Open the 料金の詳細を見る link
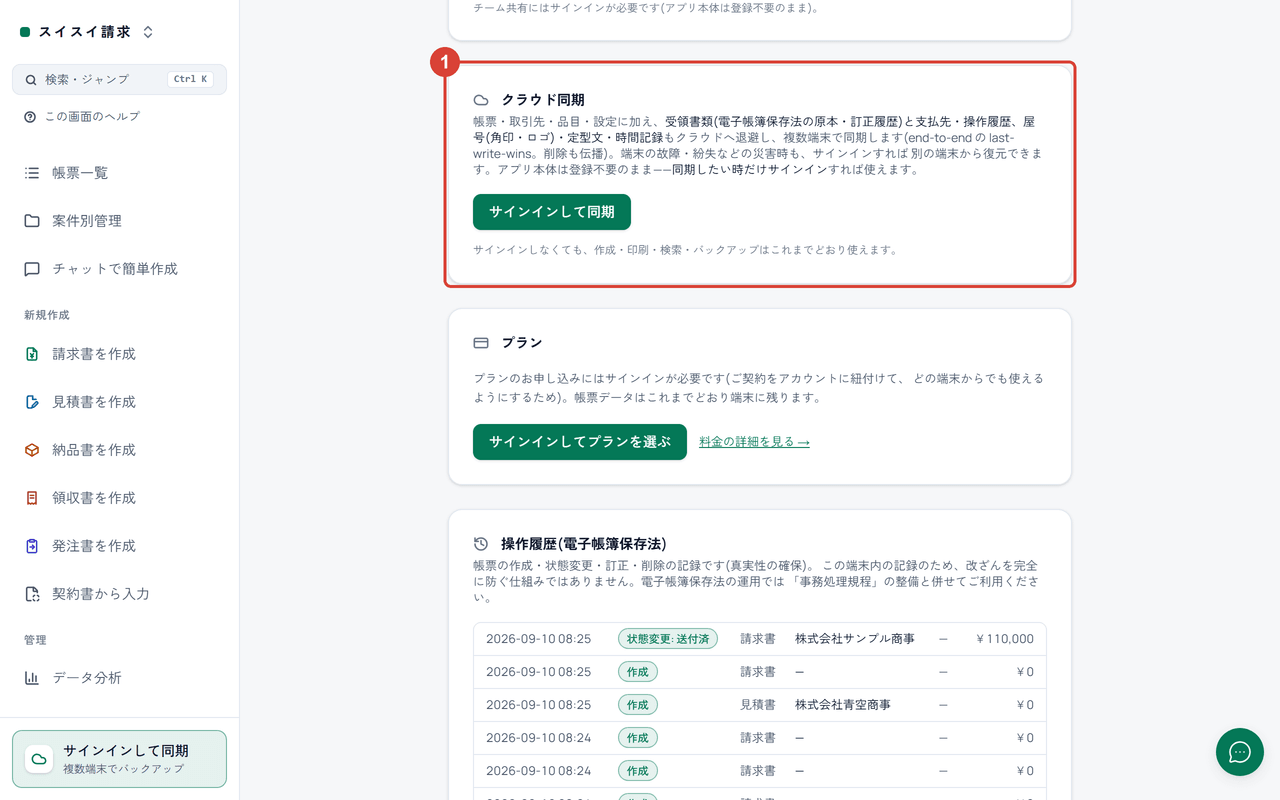Image resolution: width=1280 pixels, height=800 pixels. coord(754,442)
